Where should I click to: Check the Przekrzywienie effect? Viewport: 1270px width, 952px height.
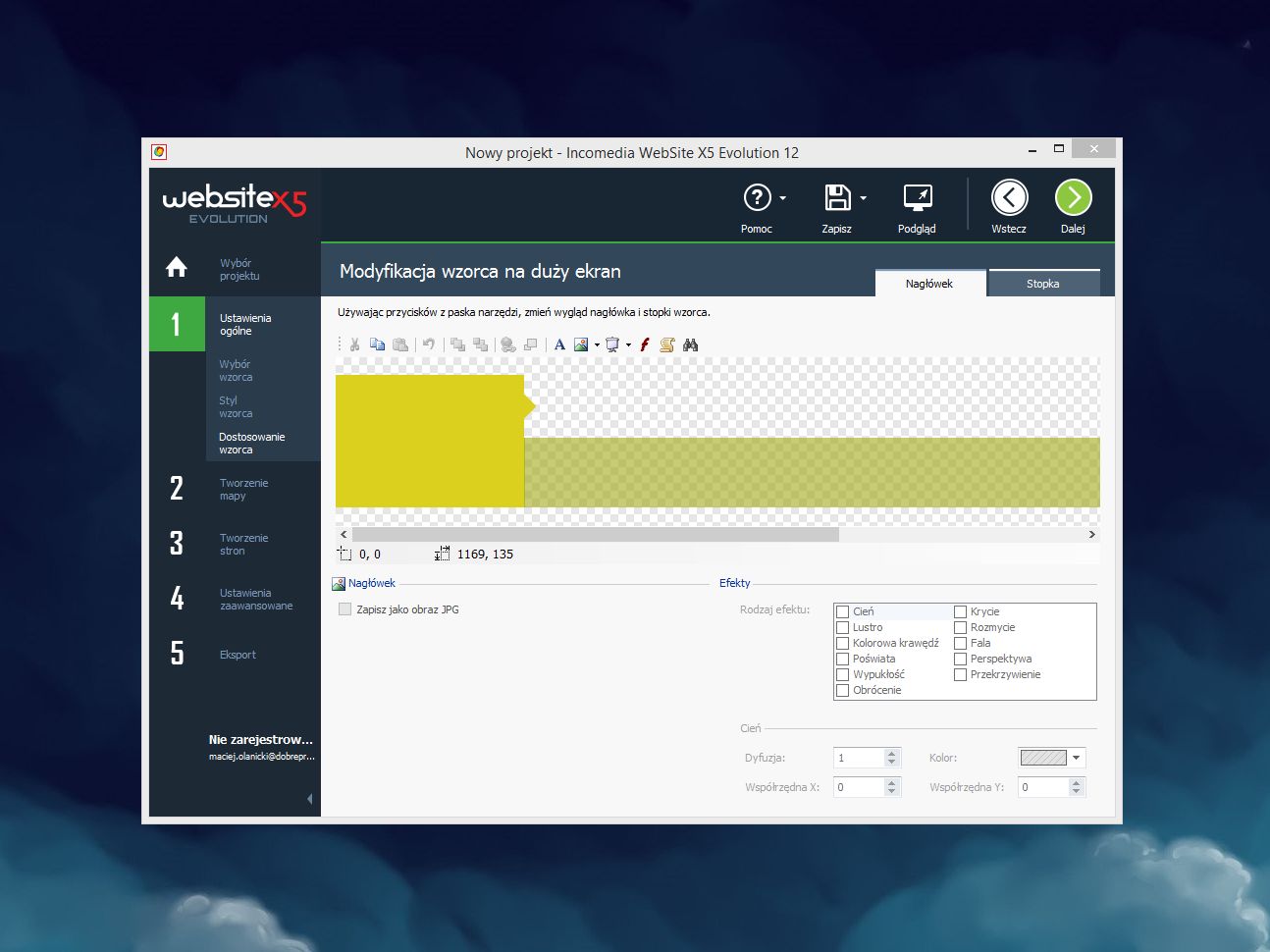point(960,674)
